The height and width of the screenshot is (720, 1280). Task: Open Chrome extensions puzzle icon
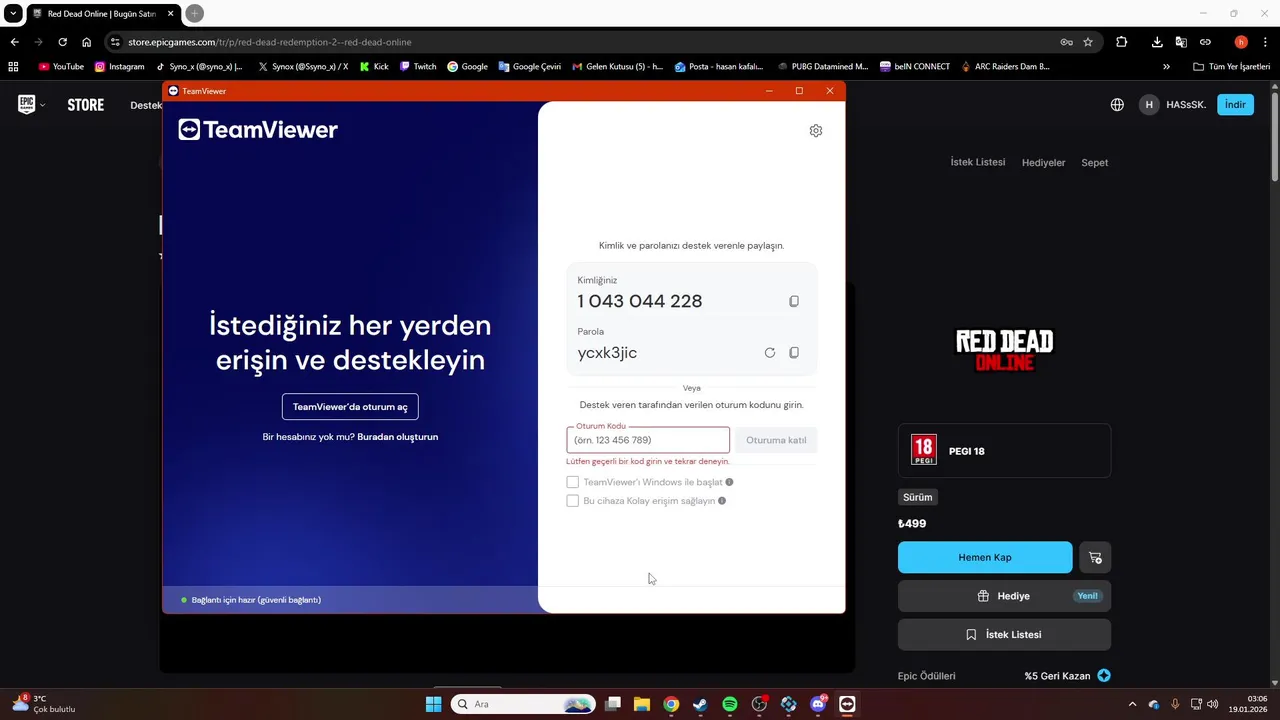1121,42
